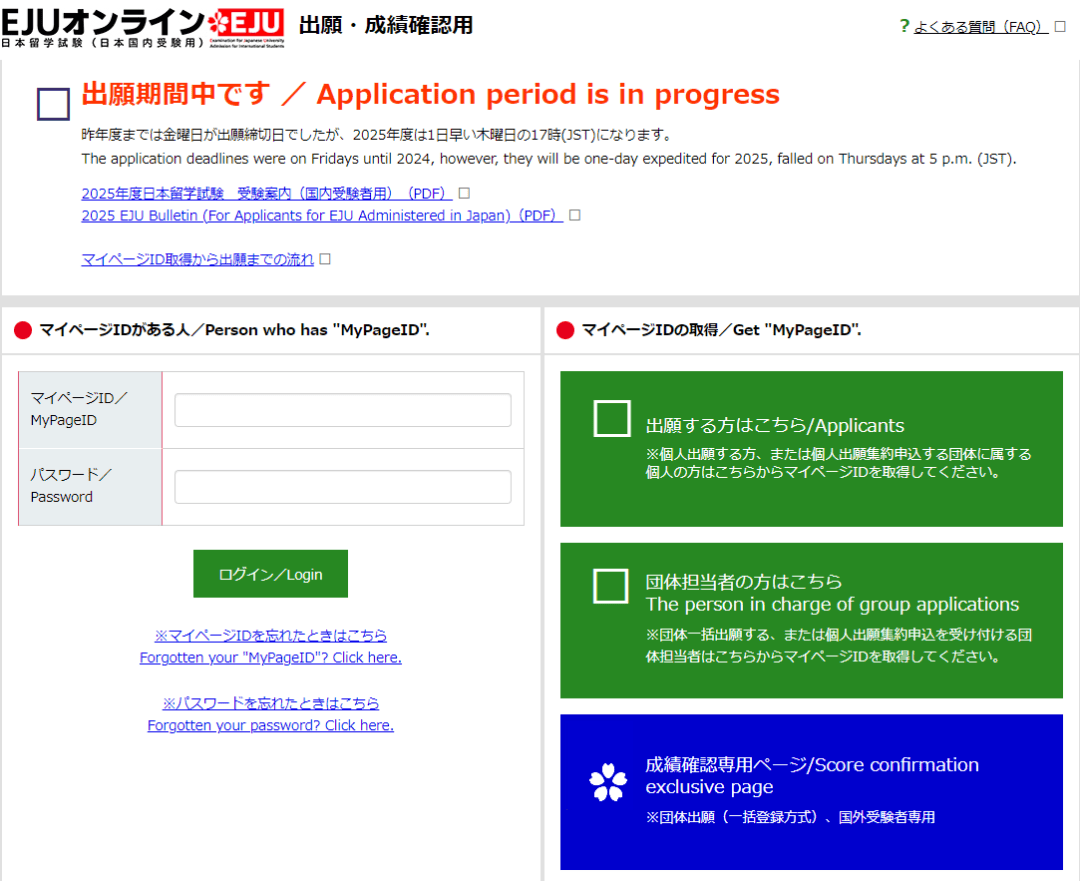Click the square icon in Applicants panel

tap(612, 418)
